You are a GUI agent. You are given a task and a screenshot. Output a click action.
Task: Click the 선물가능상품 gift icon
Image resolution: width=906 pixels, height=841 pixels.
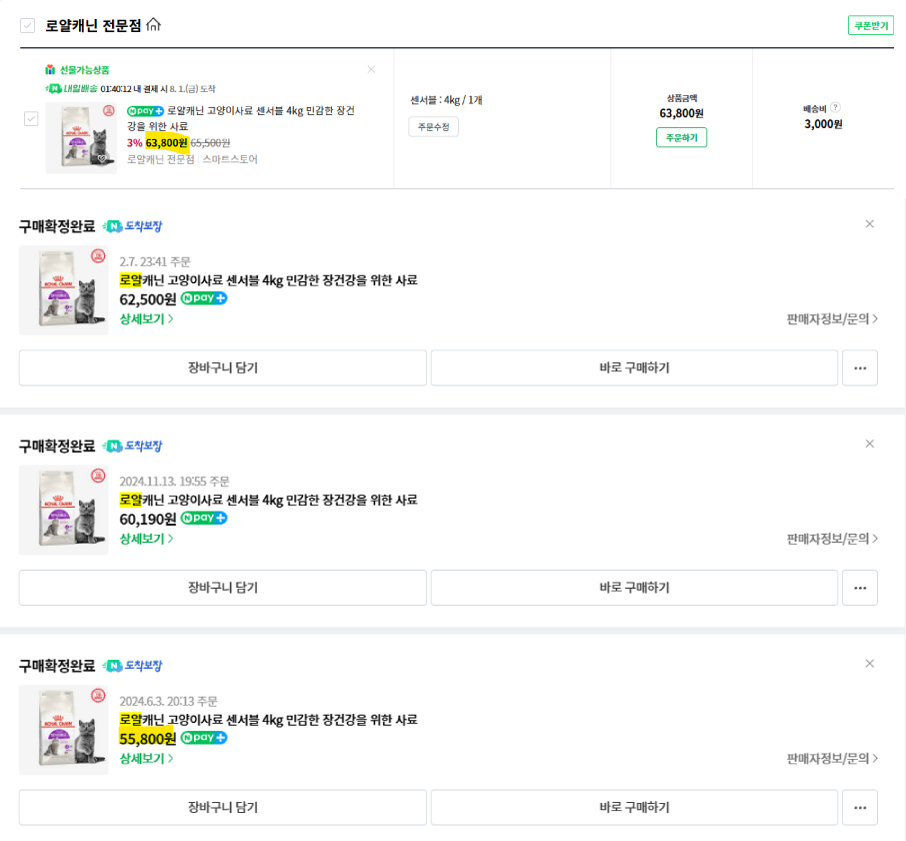point(51,70)
